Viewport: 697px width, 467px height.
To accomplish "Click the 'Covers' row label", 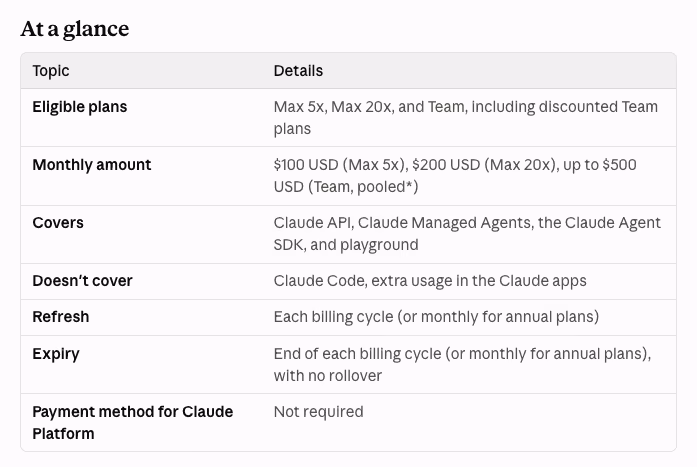I will [x=58, y=223].
